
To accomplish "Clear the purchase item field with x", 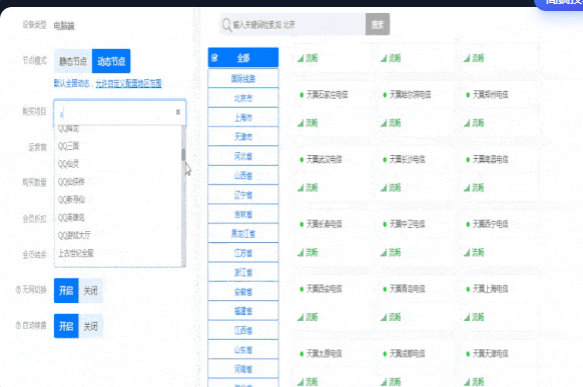I will point(178,112).
